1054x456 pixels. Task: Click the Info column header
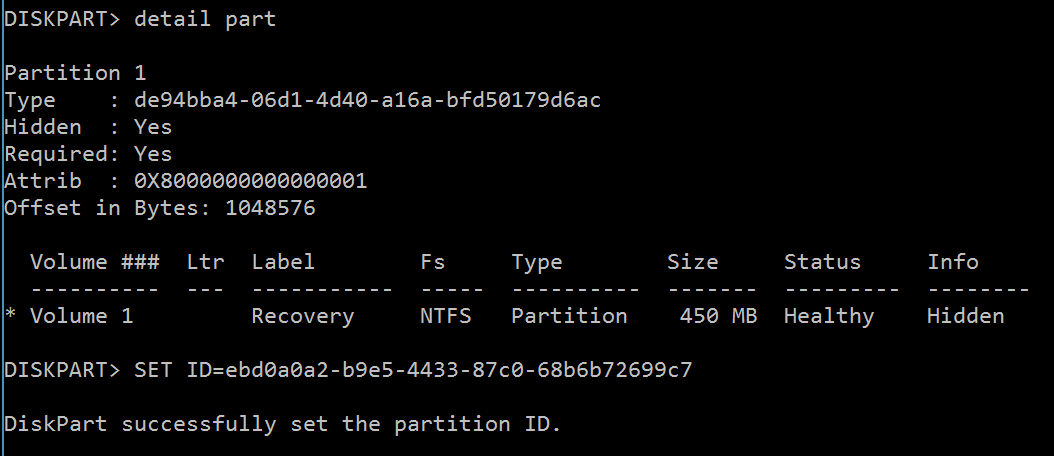point(952,262)
